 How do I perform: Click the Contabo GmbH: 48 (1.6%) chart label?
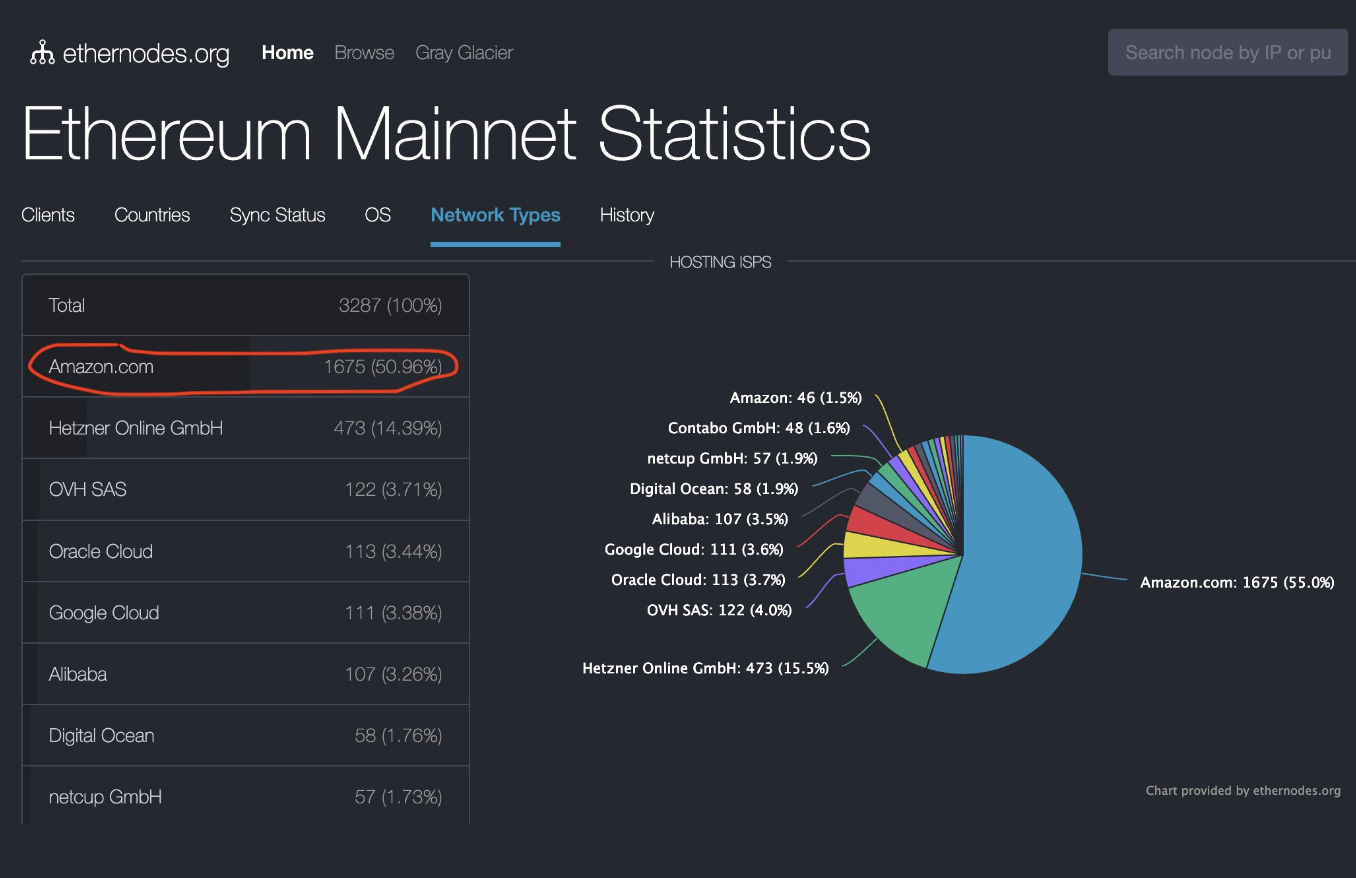pyautogui.click(x=759, y=428)
